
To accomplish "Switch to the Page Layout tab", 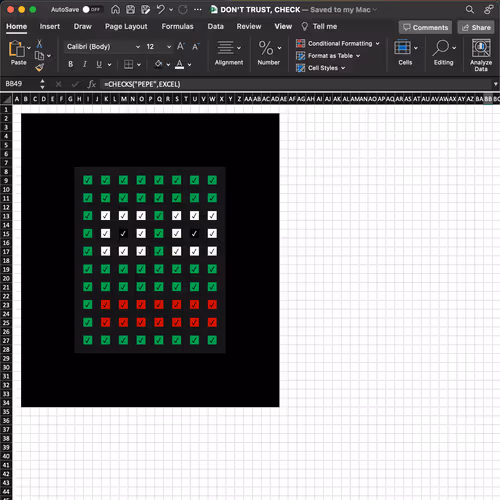I will (126, 27).
